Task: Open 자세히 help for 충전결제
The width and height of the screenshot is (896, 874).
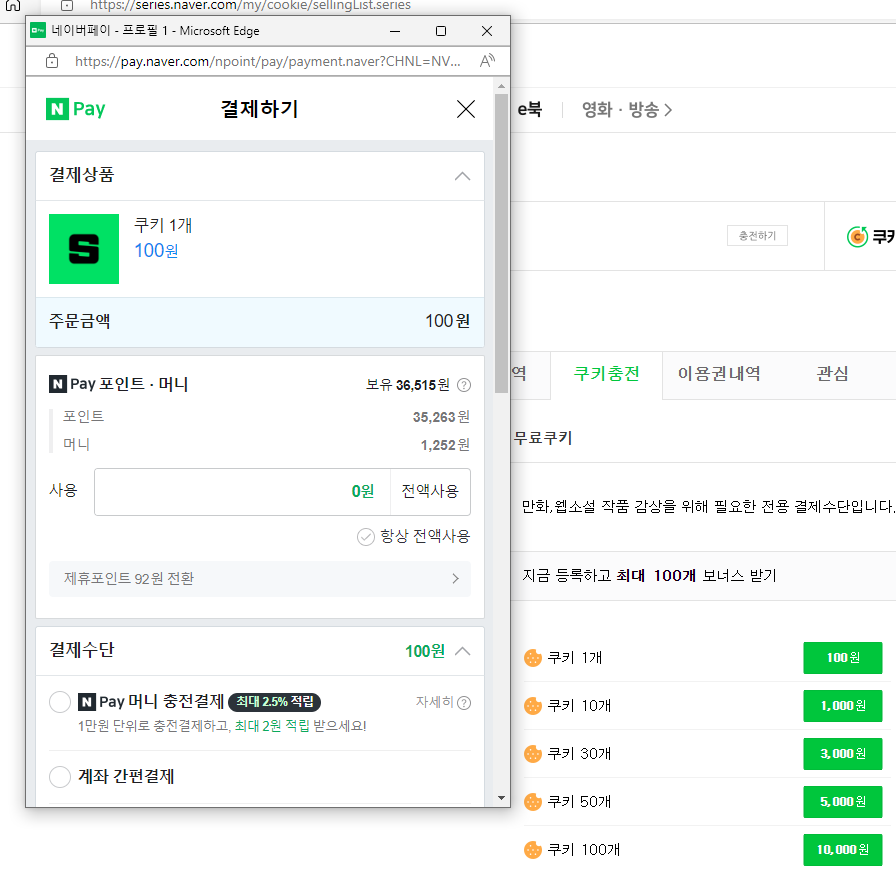Action: [x=443, y=702]
